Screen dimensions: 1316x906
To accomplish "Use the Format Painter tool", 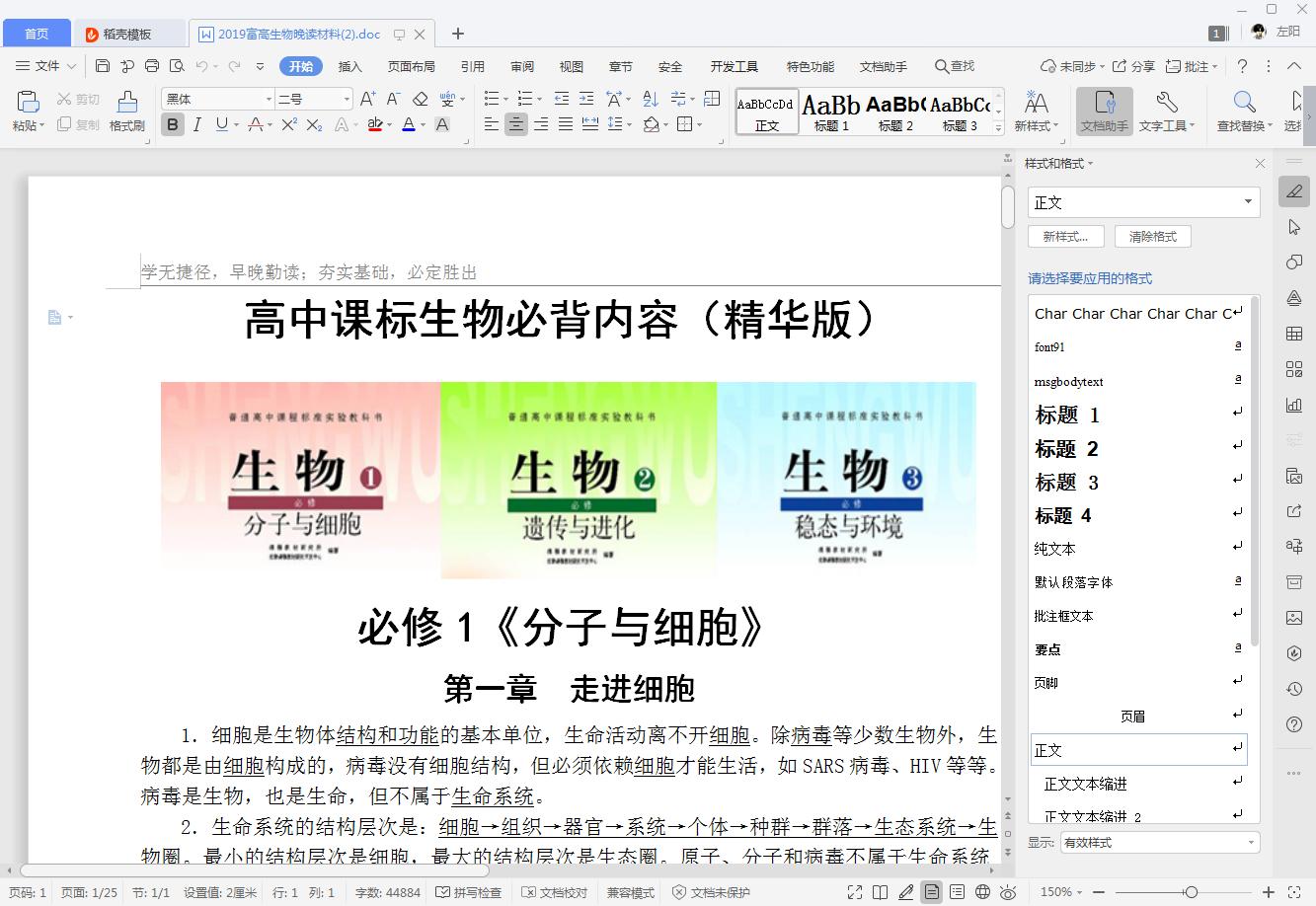I will click(x=125, y=110).
